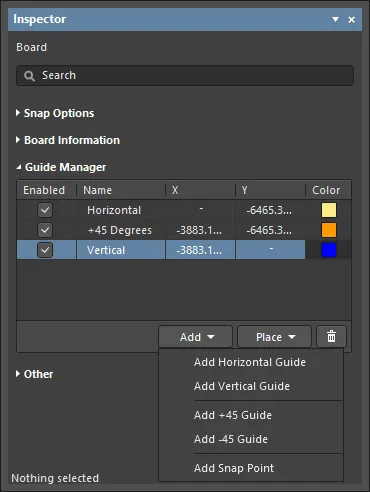Choose Add -45 Guide
This screenshot has width=370, height=492.
[x=231, y=439]
